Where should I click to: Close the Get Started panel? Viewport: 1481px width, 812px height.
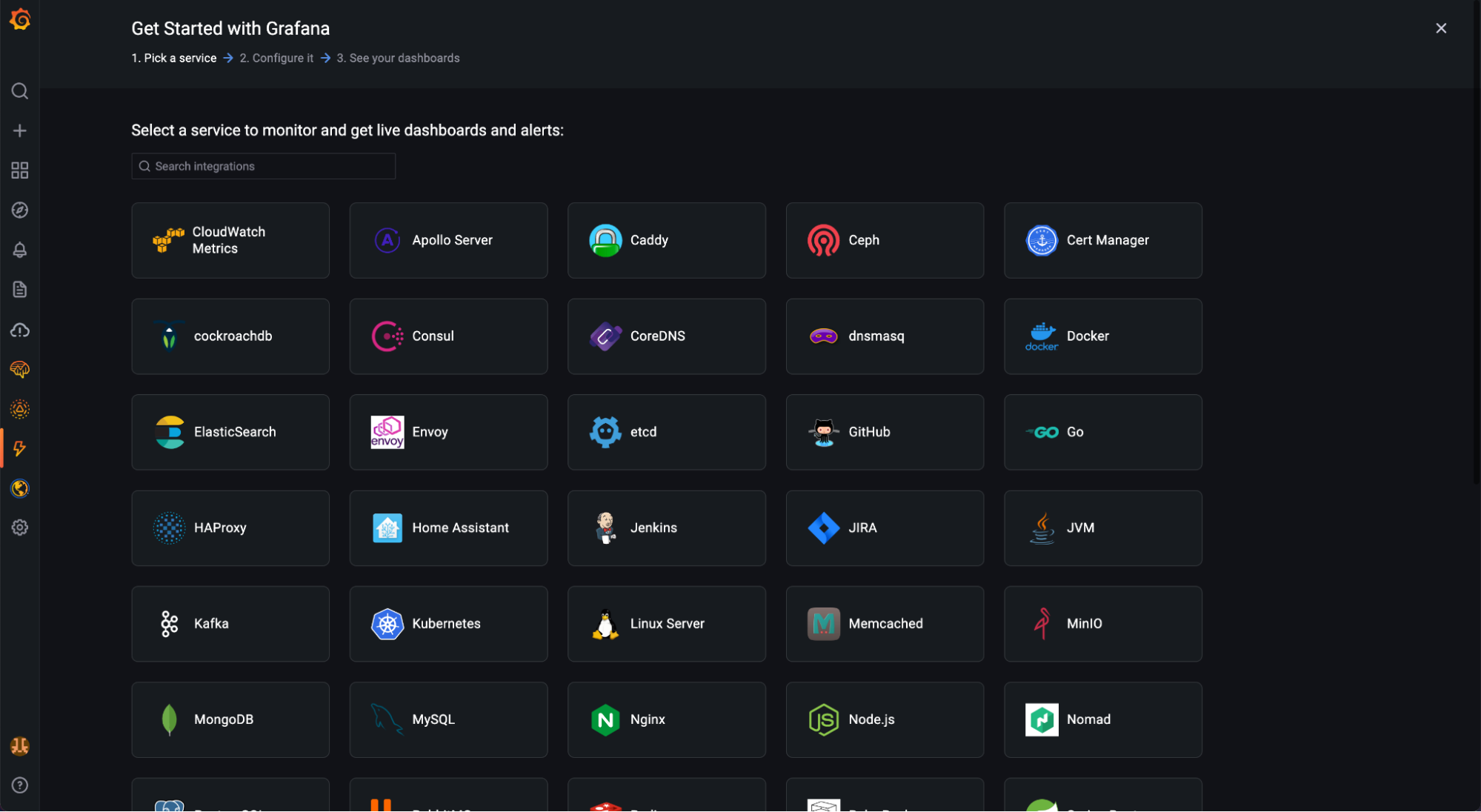(x=1441, y=28)
